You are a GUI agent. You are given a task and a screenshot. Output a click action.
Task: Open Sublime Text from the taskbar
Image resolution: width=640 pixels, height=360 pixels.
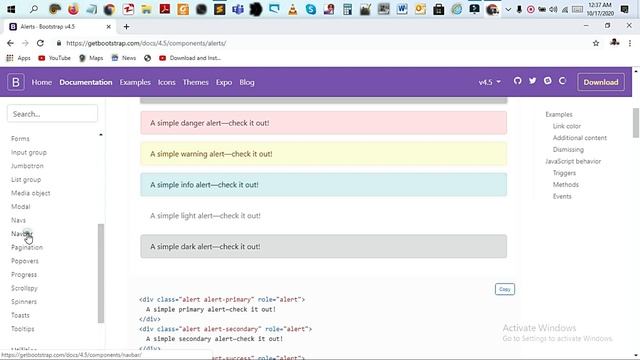pyautogui.click(x=220, y=9)
